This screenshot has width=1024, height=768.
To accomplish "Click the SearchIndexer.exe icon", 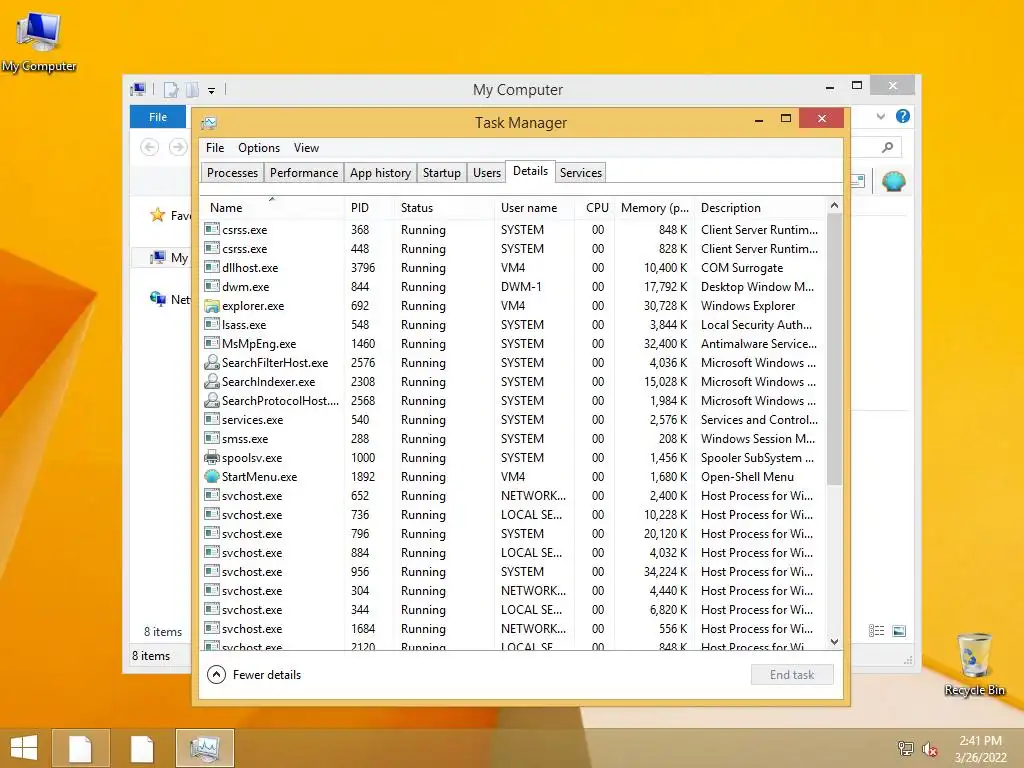I will pos(212,381).
